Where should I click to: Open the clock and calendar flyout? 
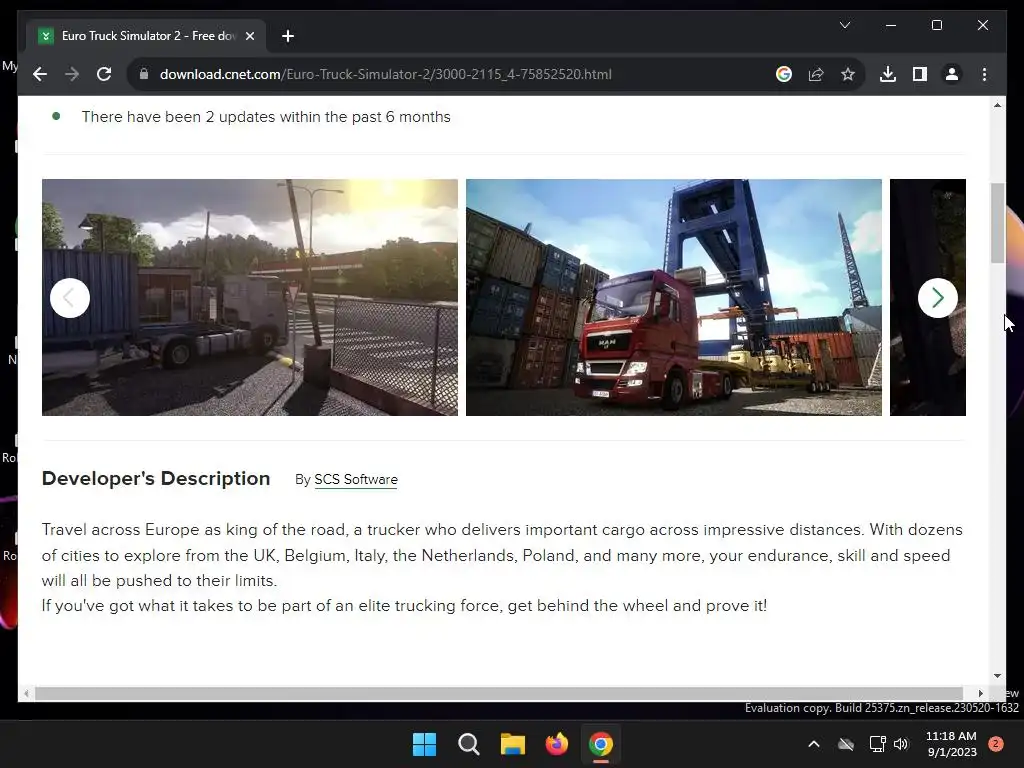point(952,744)
